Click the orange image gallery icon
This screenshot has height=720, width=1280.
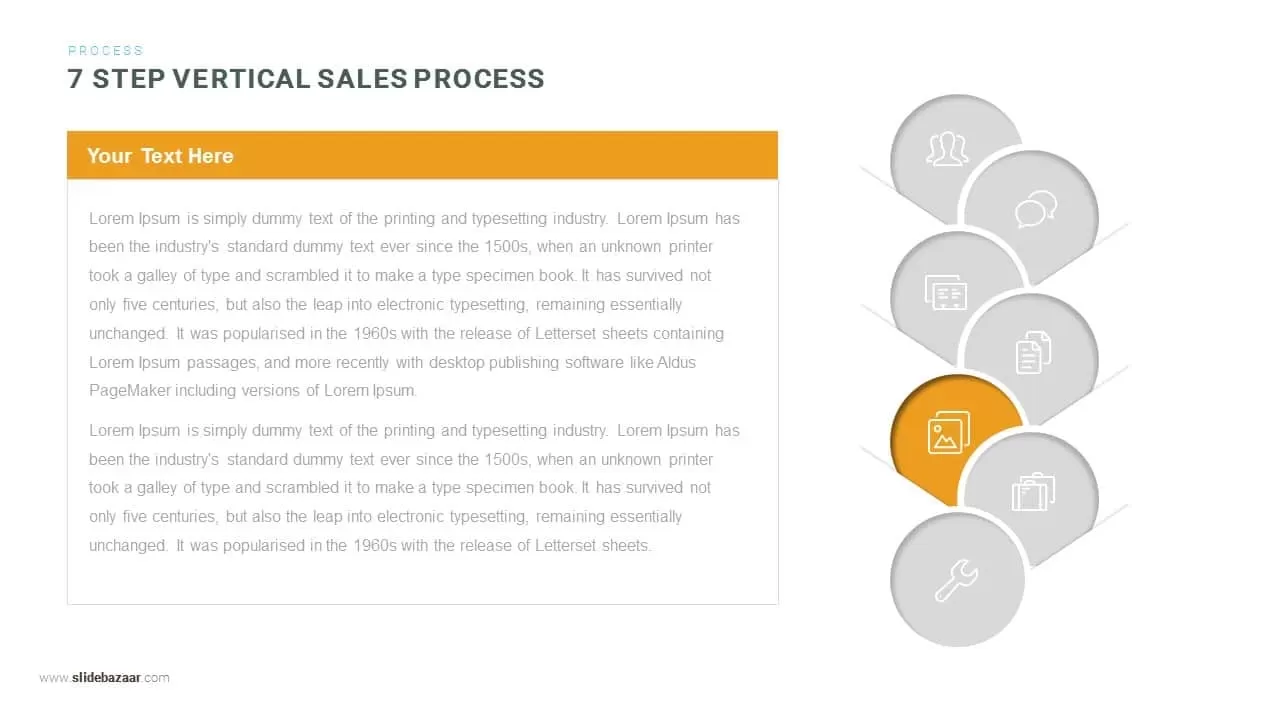point(948,432)
